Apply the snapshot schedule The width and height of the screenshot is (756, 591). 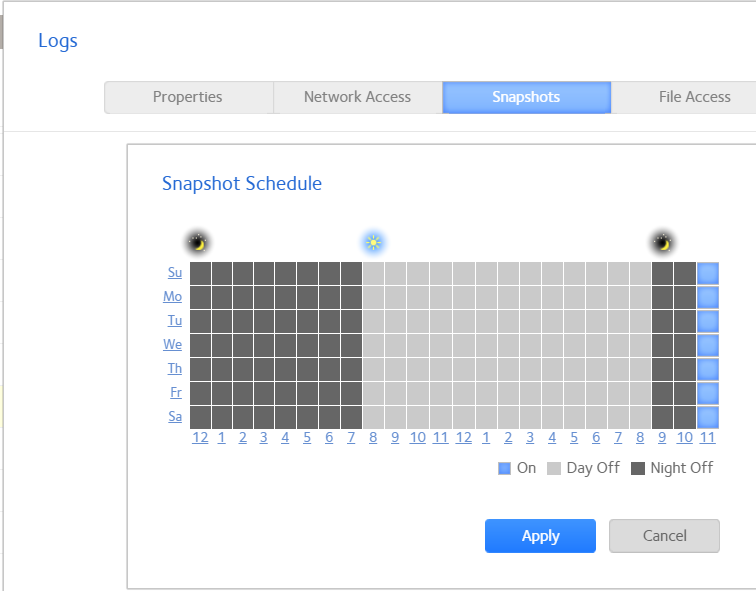coord(540,536)
